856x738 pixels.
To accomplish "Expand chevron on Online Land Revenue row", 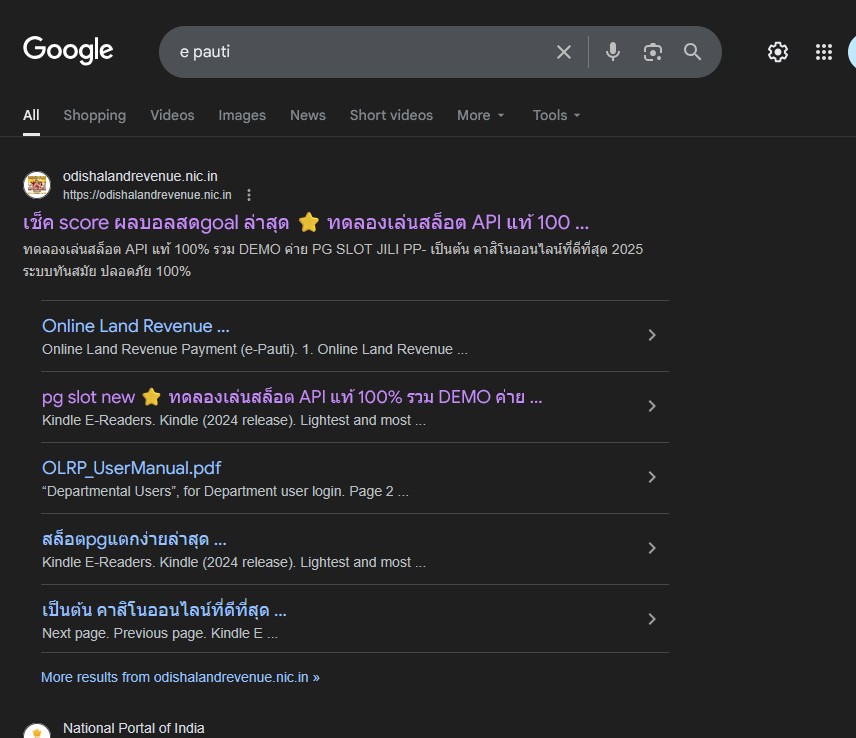I will pos(652,335).
